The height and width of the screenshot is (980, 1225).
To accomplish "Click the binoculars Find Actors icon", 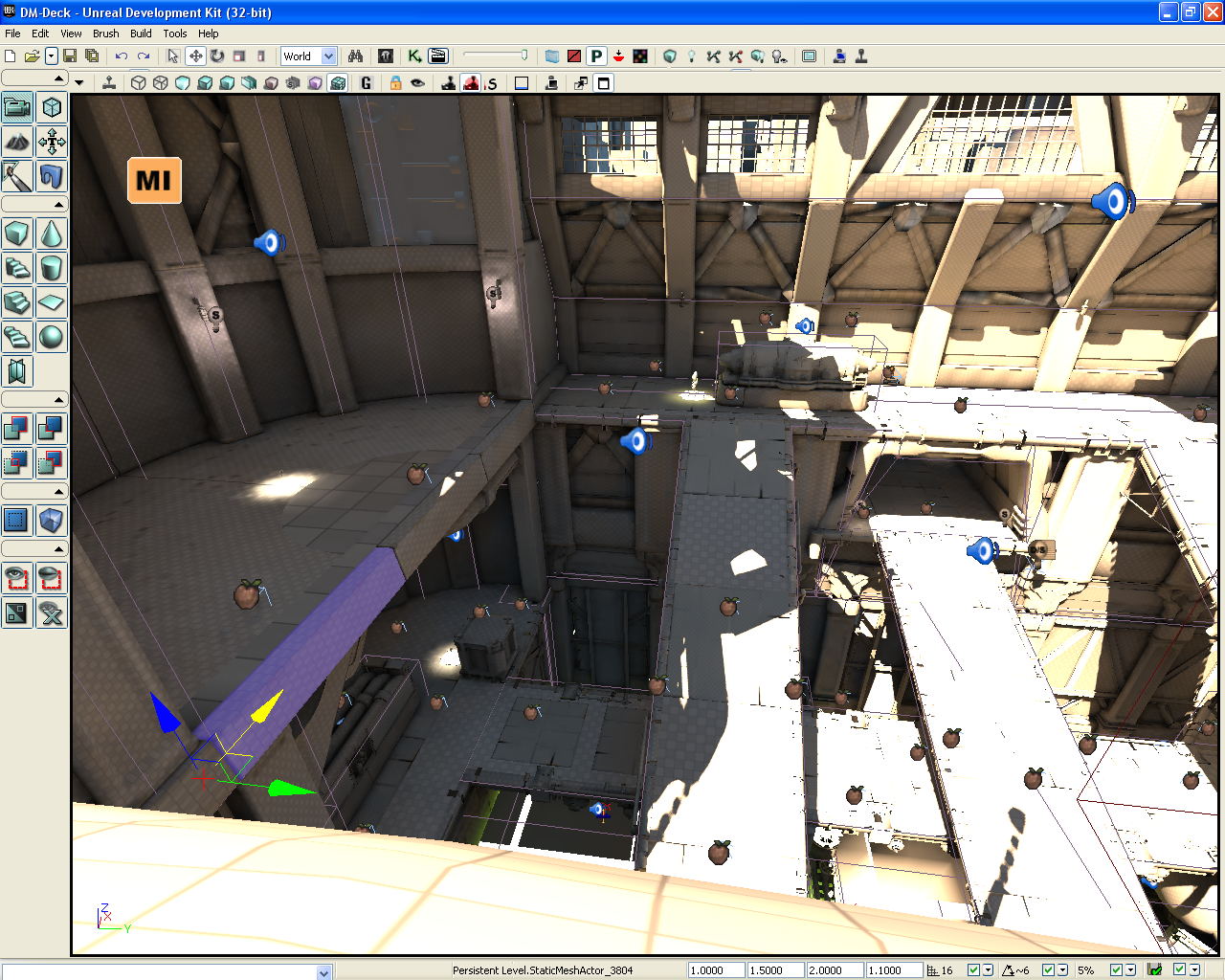I will pos(356,56).
